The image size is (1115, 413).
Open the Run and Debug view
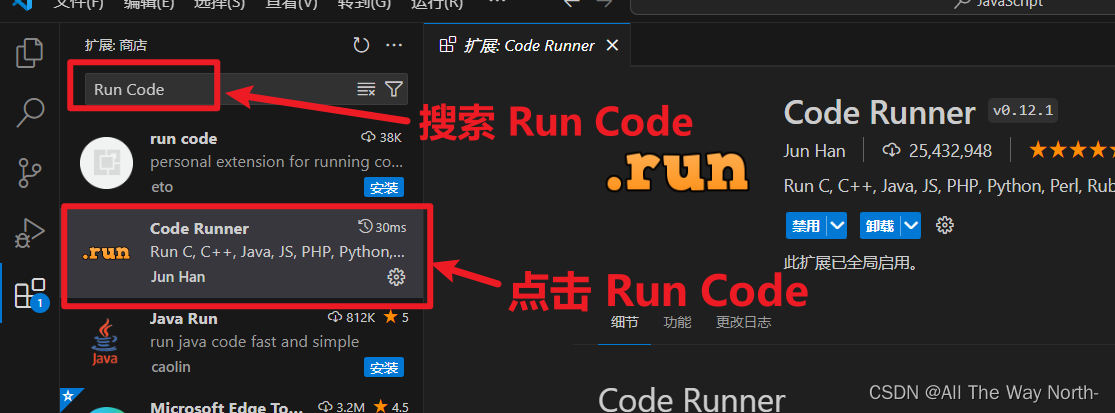[x=30, y=232]
